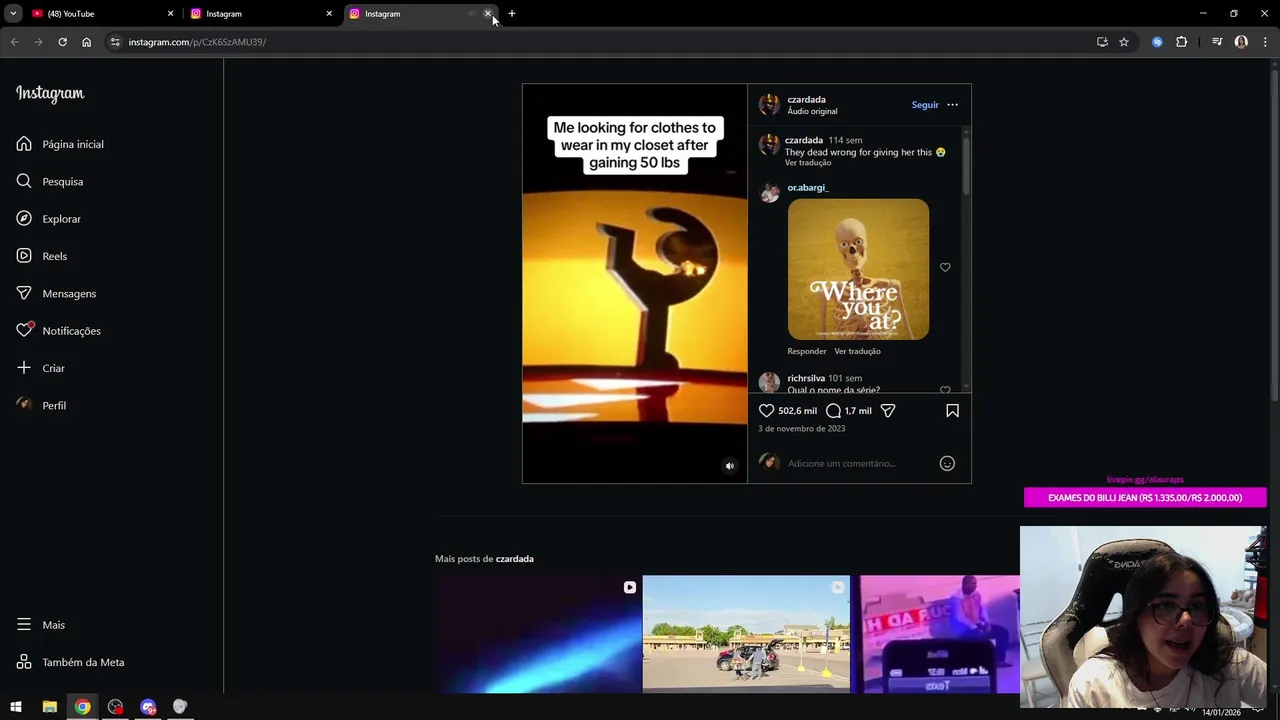The width and height of the screenshot is (1280, 720).
Task: Open Discord from taskbar
Action: coord(148,707)
